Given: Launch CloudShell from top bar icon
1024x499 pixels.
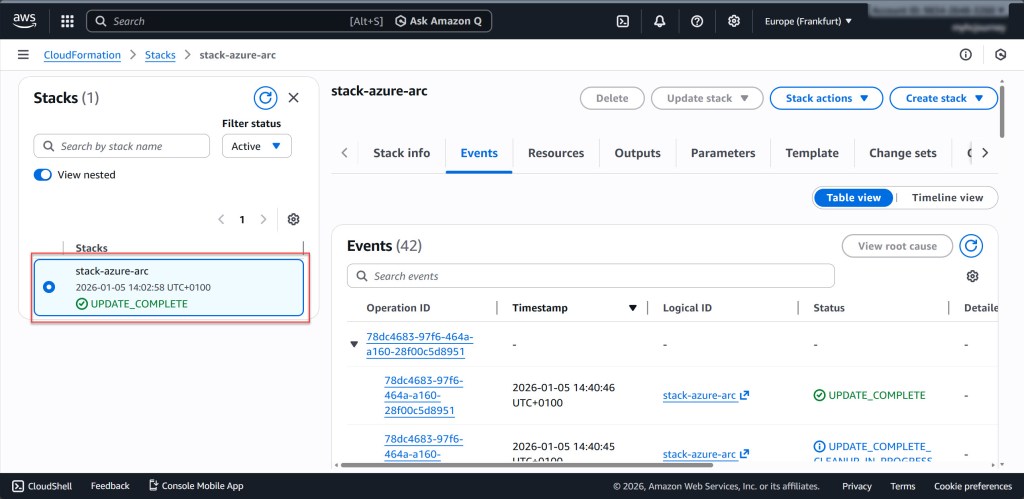Looking at the screenshot, I should point(622,21).
